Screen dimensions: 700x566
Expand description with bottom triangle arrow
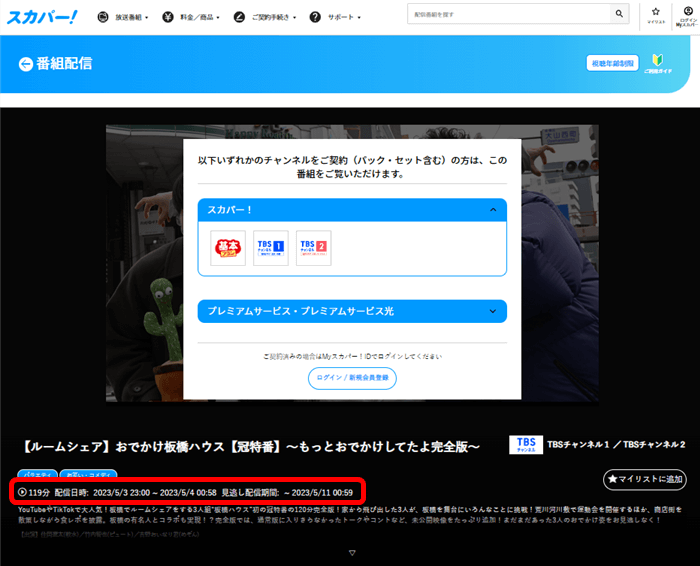pyautogui.click(x=352, y=553)
